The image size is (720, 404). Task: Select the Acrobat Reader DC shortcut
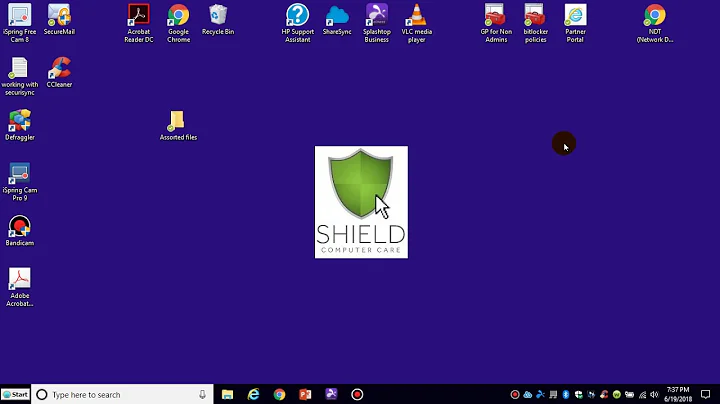(139, 23)
